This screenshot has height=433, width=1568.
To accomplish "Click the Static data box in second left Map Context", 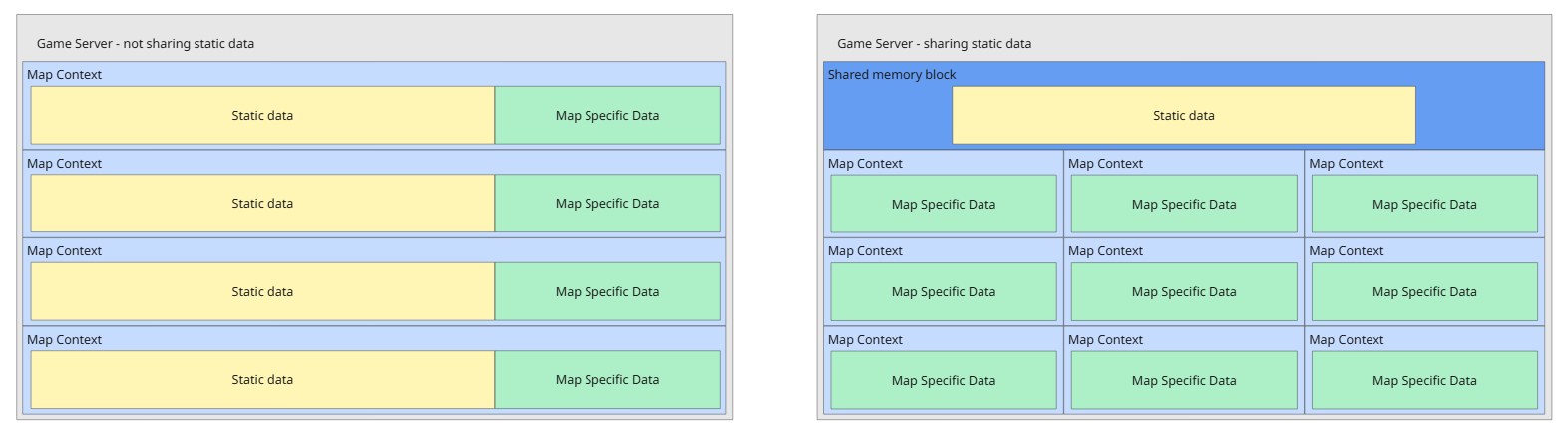I will [x=262, y=204].
